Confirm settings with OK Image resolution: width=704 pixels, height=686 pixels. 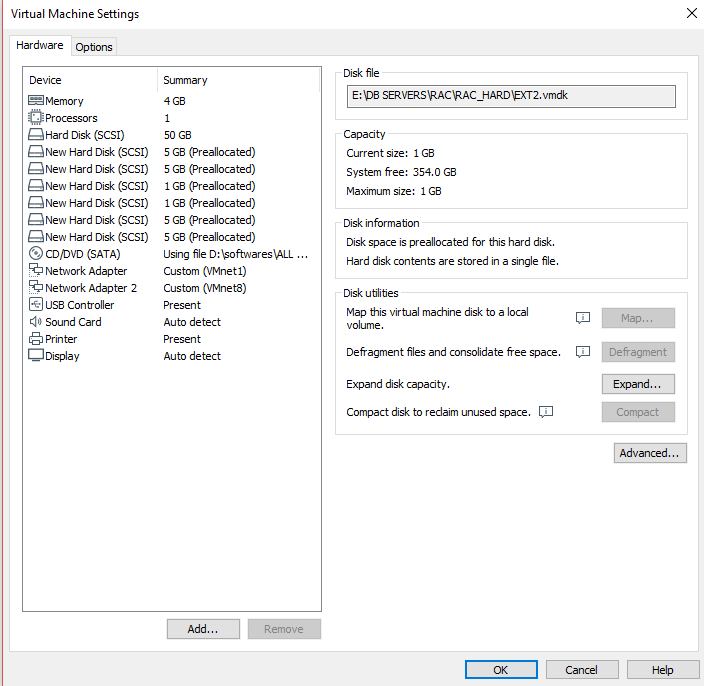pyautogui.click(x=501, y=670)
